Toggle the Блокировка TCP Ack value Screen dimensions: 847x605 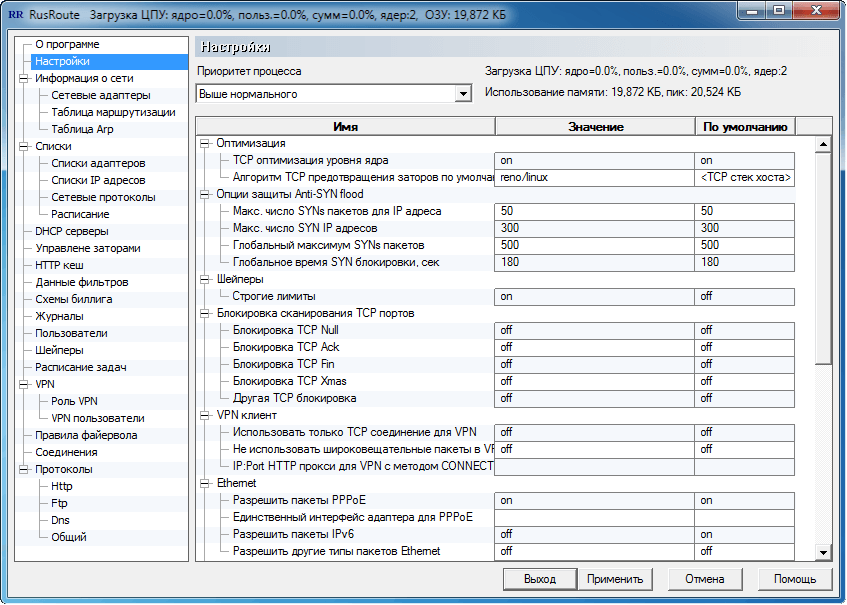click(x=594, y=347)
